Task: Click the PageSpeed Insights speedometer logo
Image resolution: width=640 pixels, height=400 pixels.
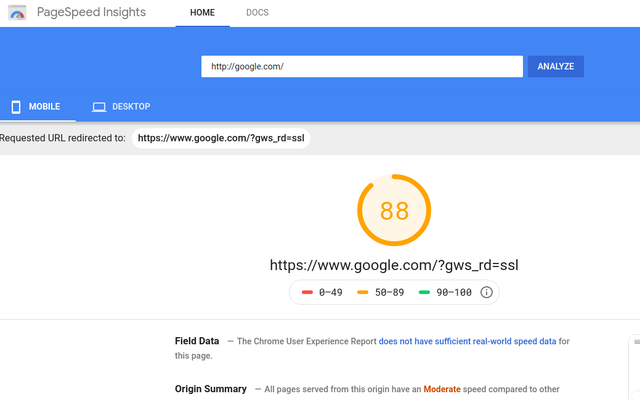Action: click(x=17, y=13)
